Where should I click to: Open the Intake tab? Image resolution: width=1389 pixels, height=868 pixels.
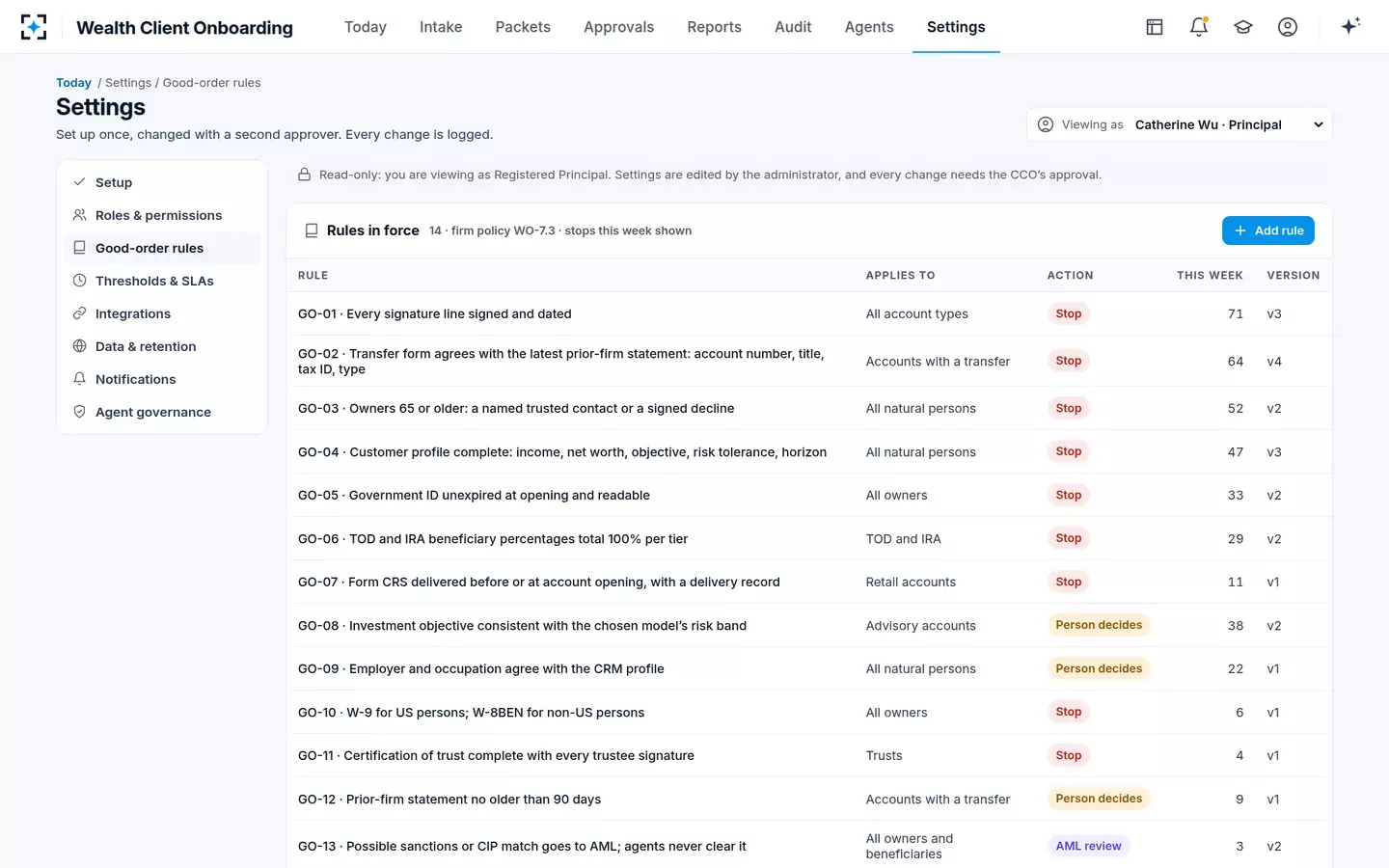click(441, 27)
